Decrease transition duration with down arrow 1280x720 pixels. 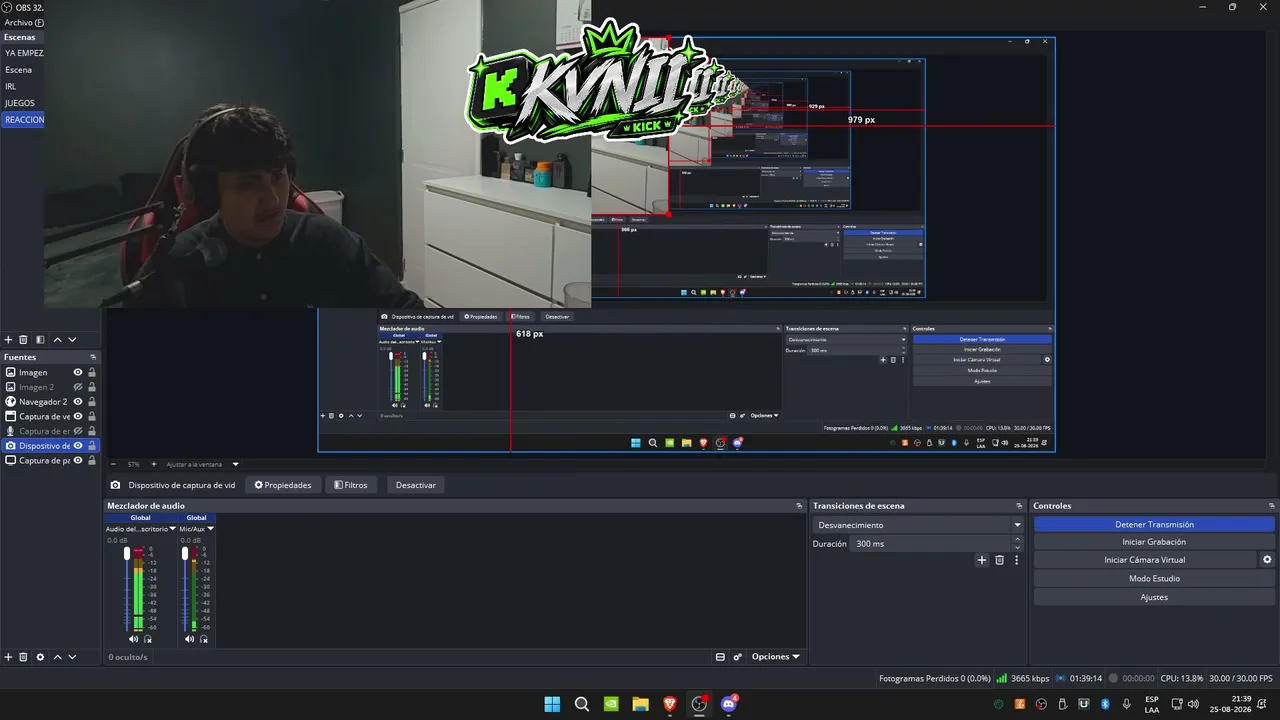tap(1017, 548)
